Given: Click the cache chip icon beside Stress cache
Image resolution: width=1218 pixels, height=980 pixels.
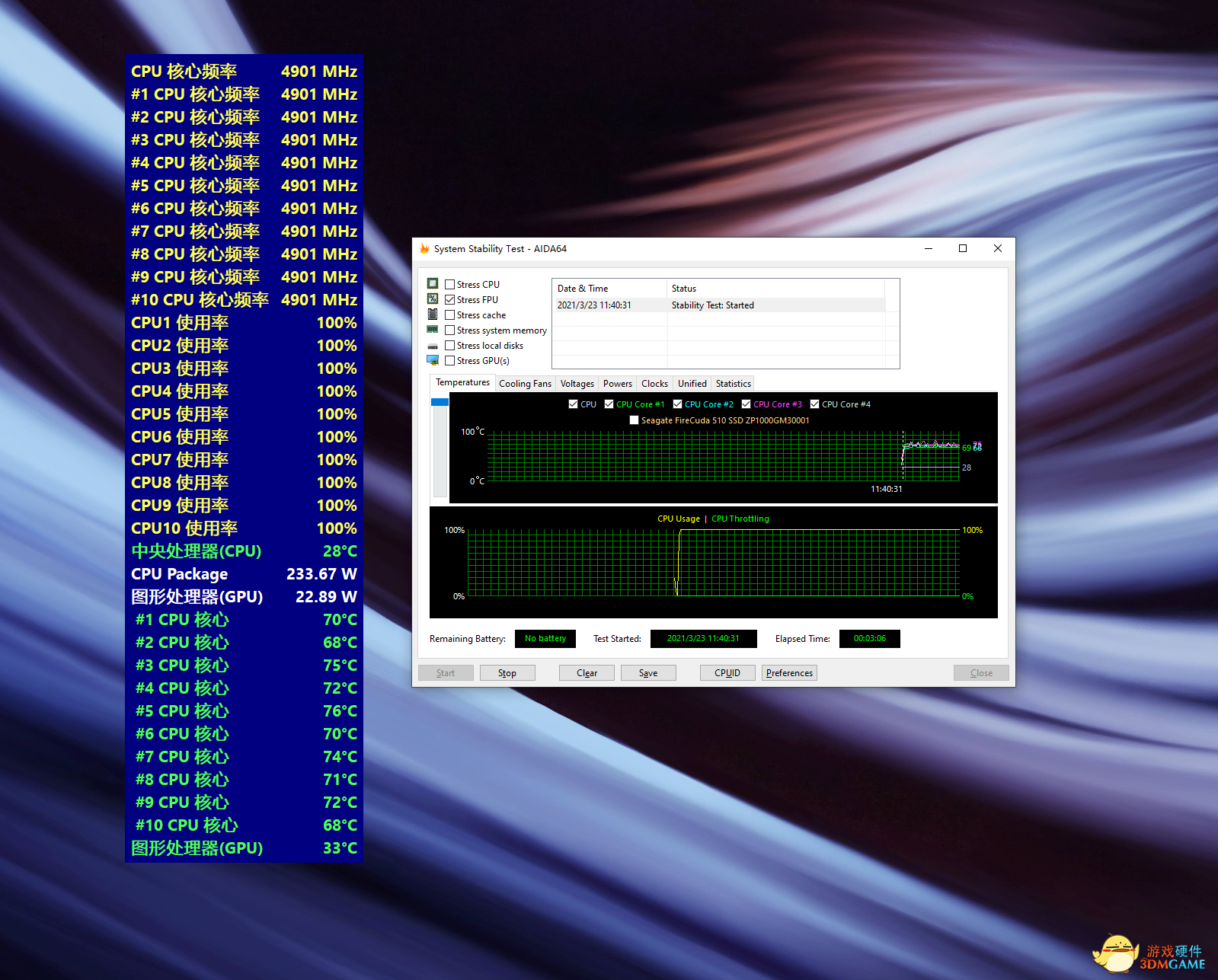Looking at the screenshot, I should [433, 314].
